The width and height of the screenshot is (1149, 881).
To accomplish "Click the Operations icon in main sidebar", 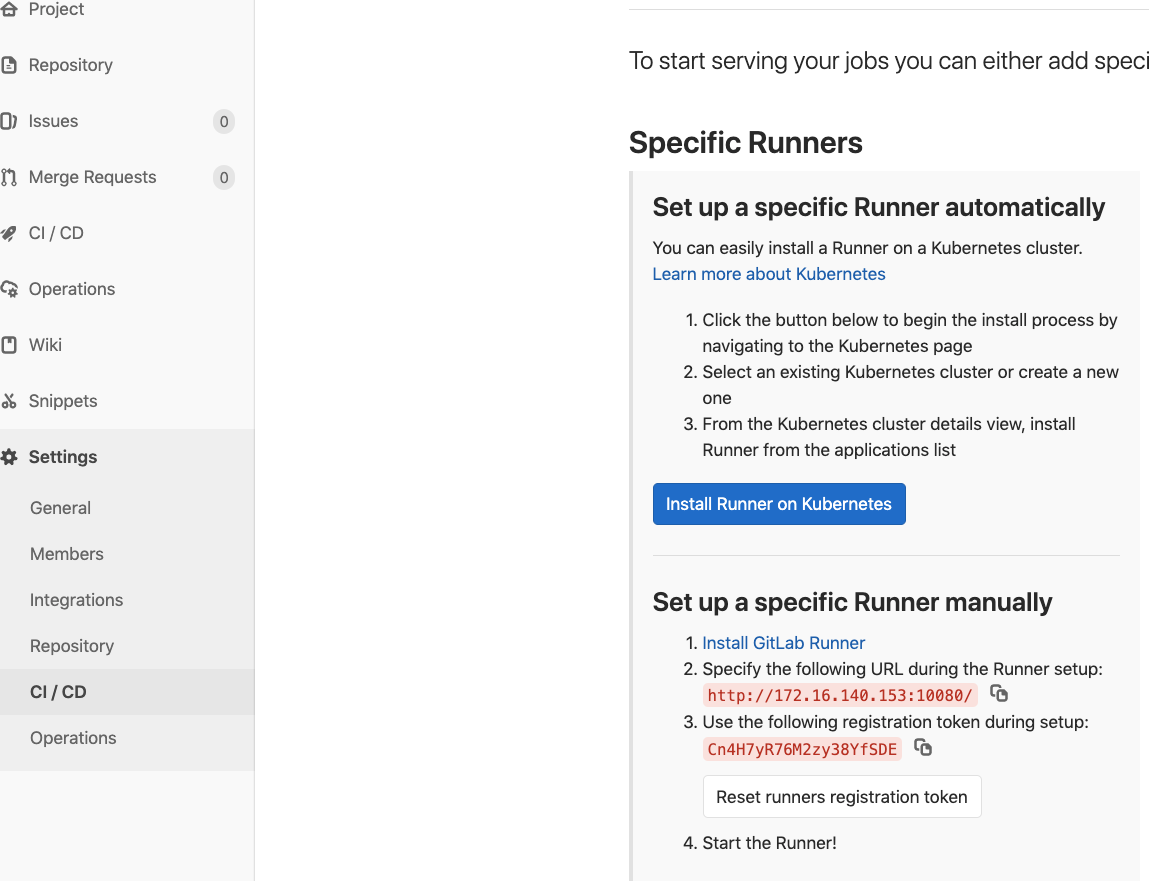I will pyautogui.click(x=9, y=290).
